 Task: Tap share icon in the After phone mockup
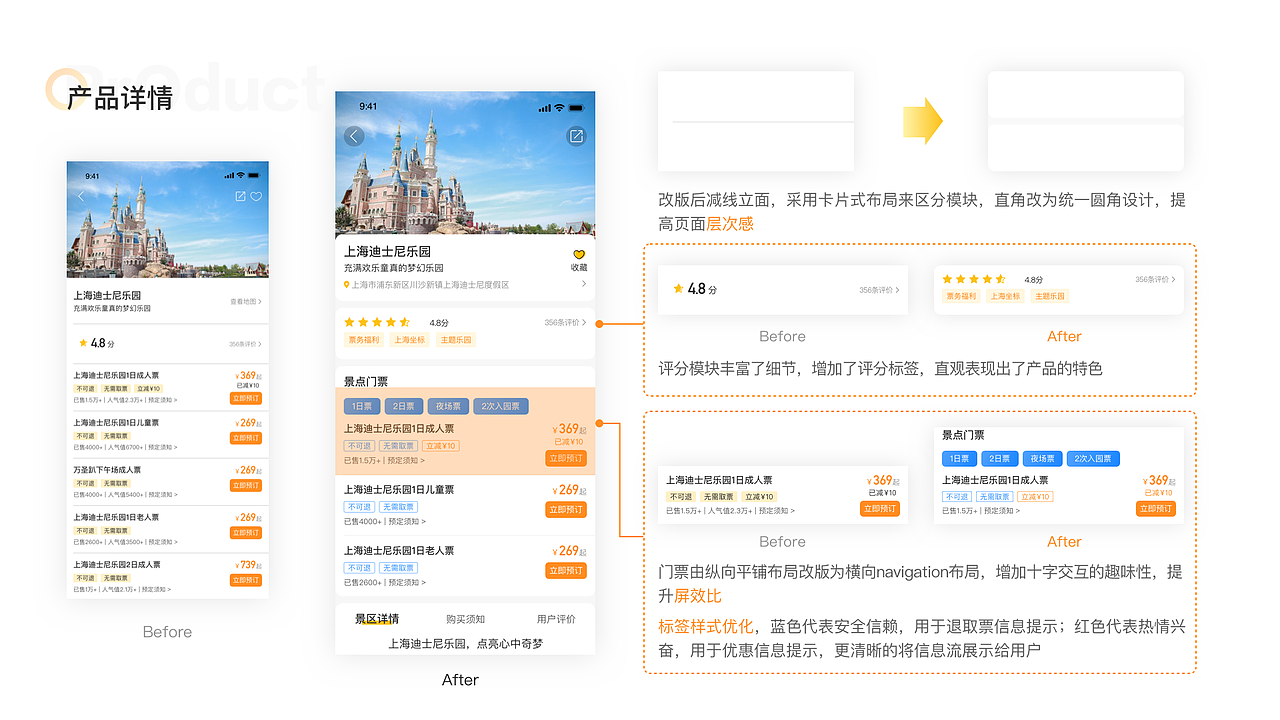pos(576,136)
